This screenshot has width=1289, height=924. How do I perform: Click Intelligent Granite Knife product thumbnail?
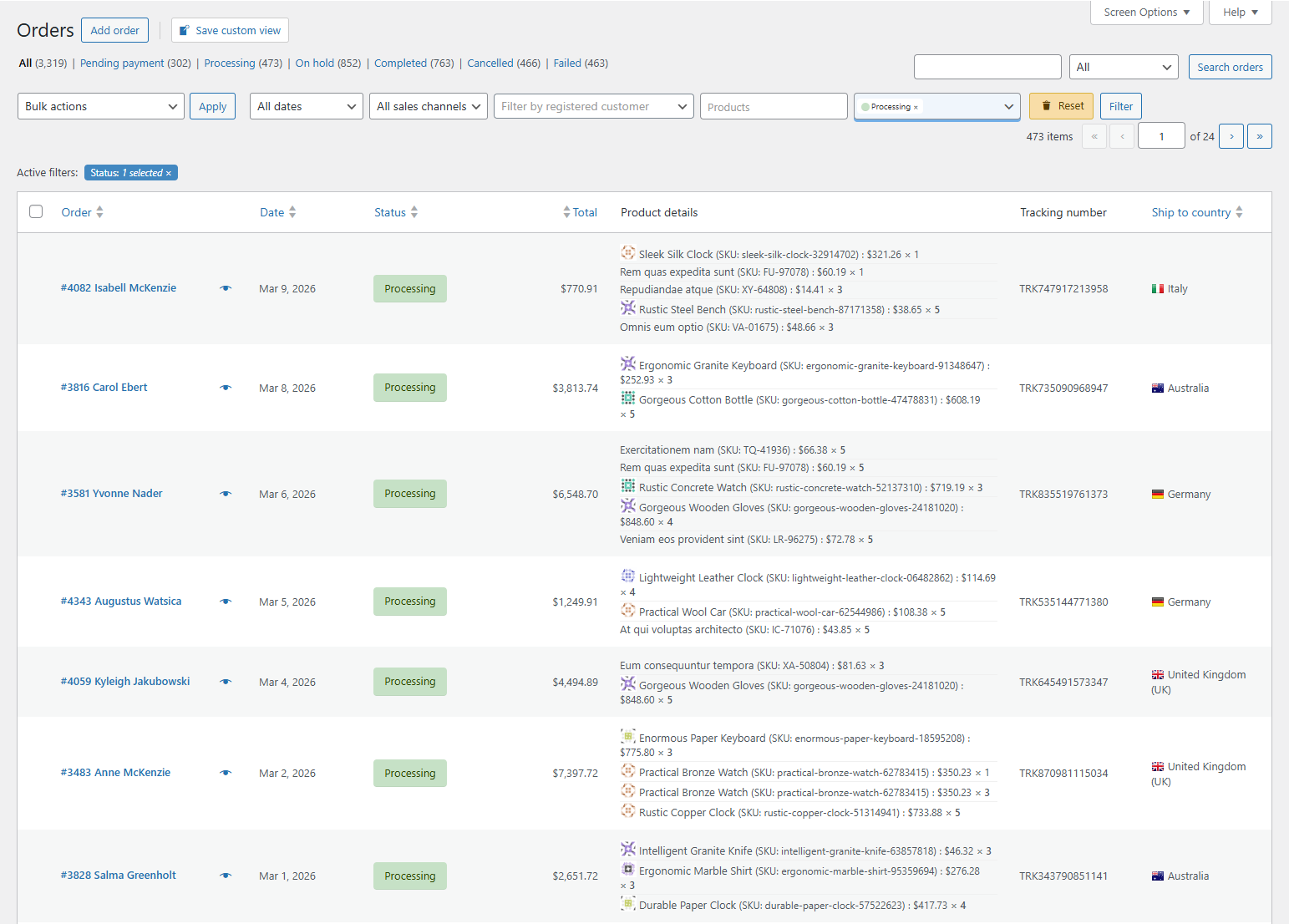tap(628, 849)
